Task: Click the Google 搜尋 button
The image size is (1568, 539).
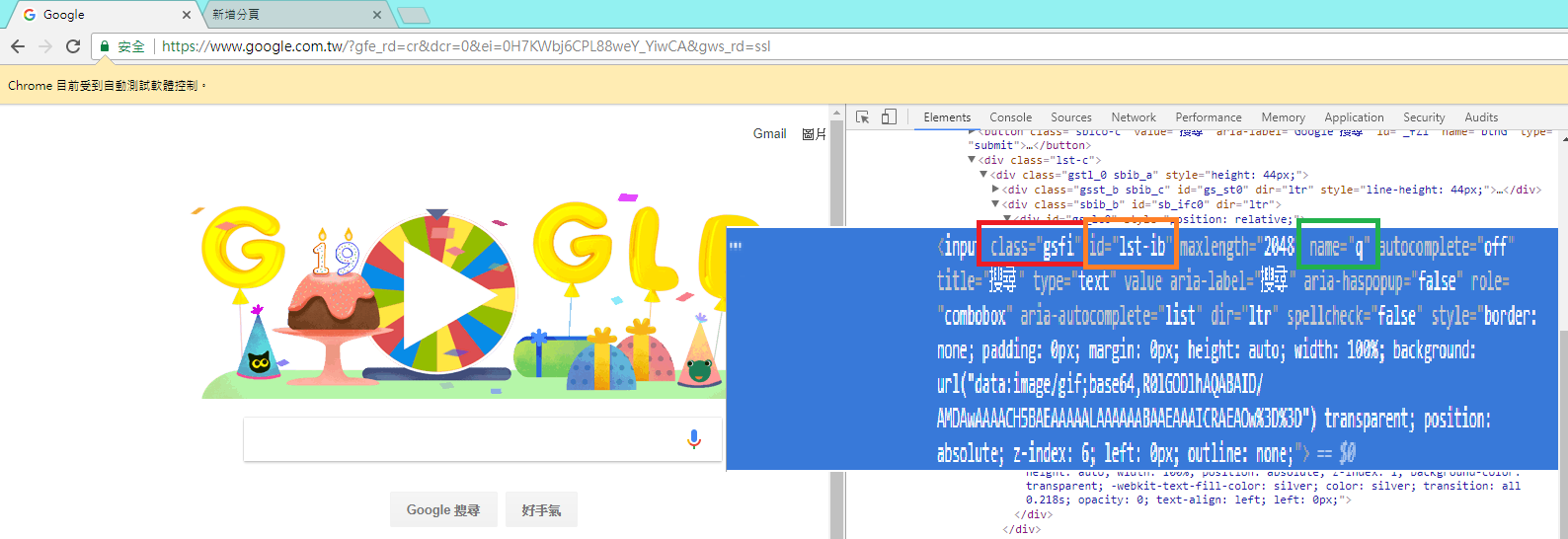Action: coord(443,509)
